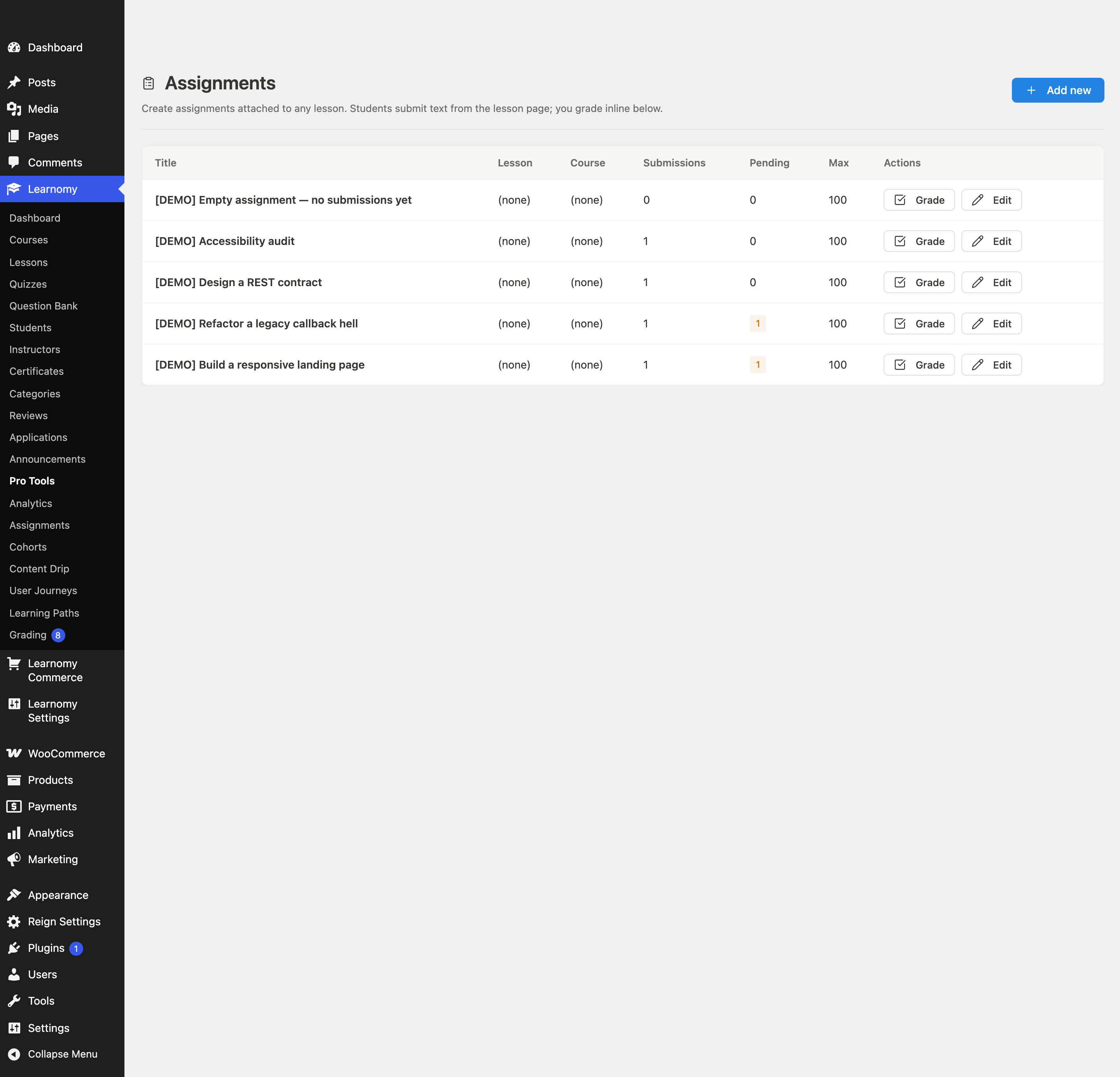Click the Submissions column header
The height and width of the screenshot is (1077, 1120).
click(x=674, y=163)
